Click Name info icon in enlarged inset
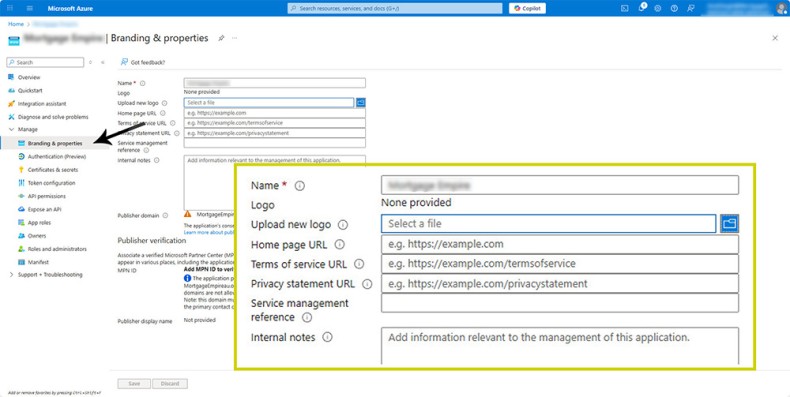The image size is (790, 397). (300, 186)
